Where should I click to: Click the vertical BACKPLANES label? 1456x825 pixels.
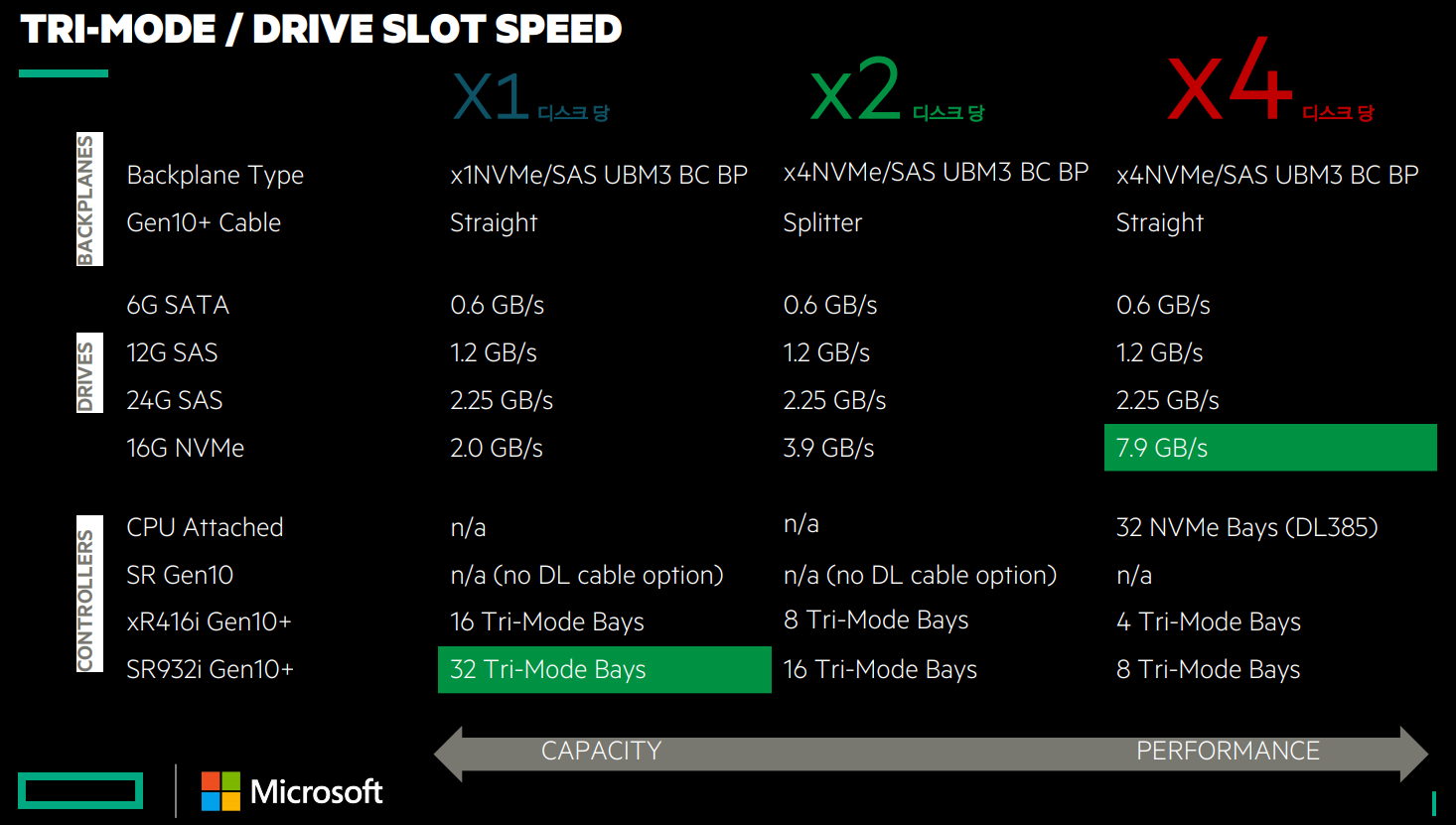87,200
